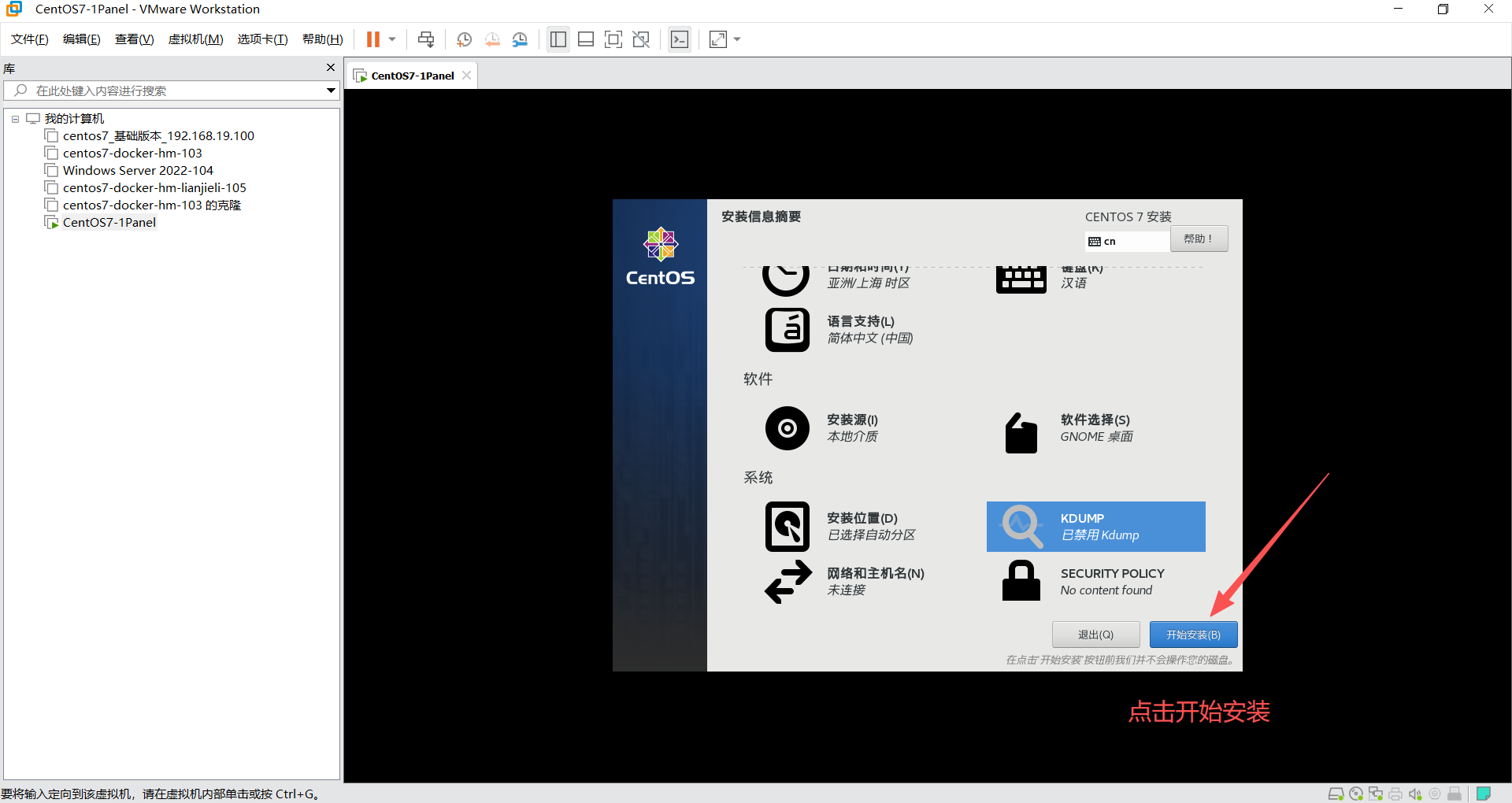This screenshot has width=1512, height=803.
Task: Revert to the previous snapshot
Action: coord(492,39)
